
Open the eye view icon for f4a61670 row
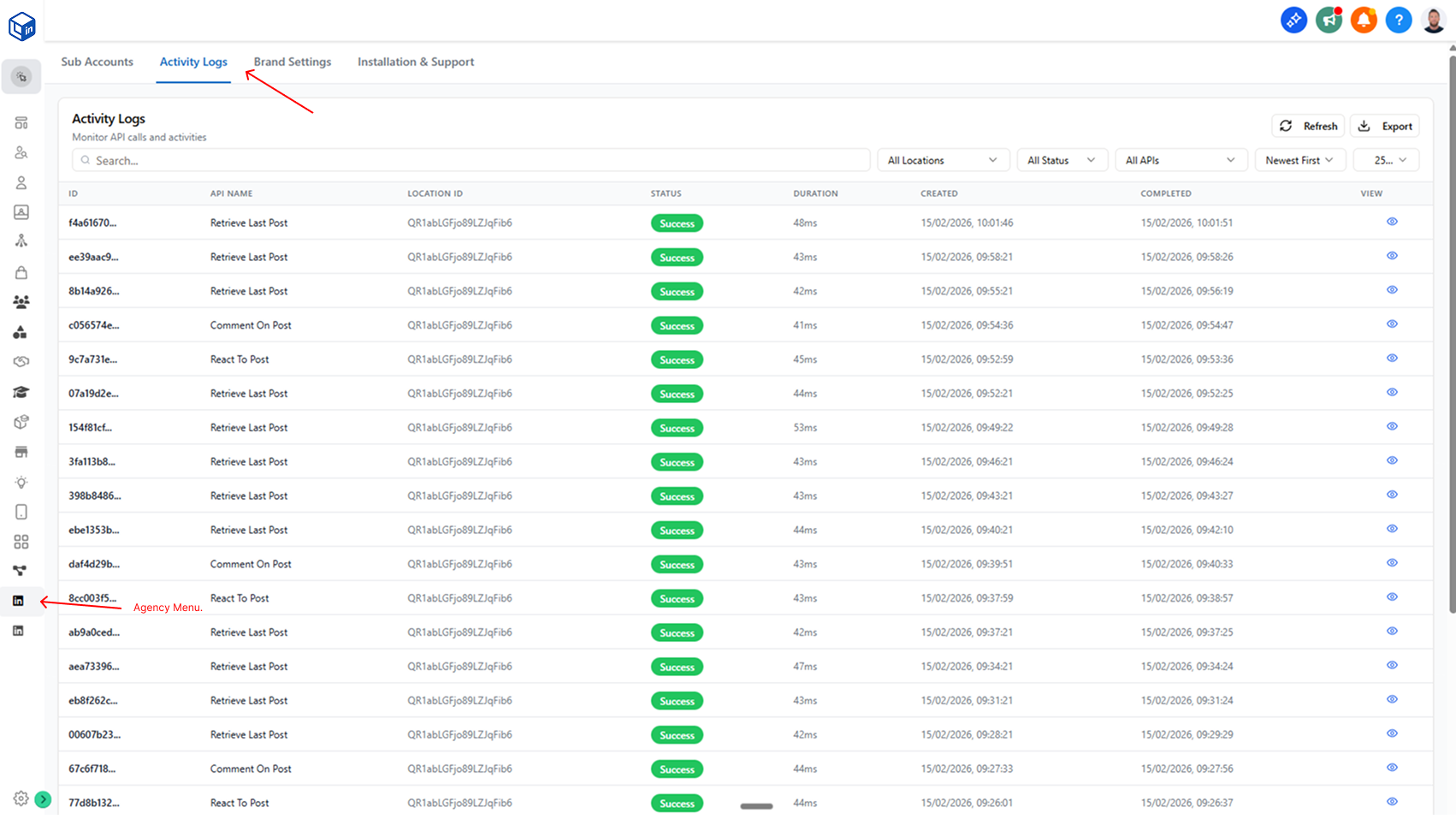point(1392,221)
